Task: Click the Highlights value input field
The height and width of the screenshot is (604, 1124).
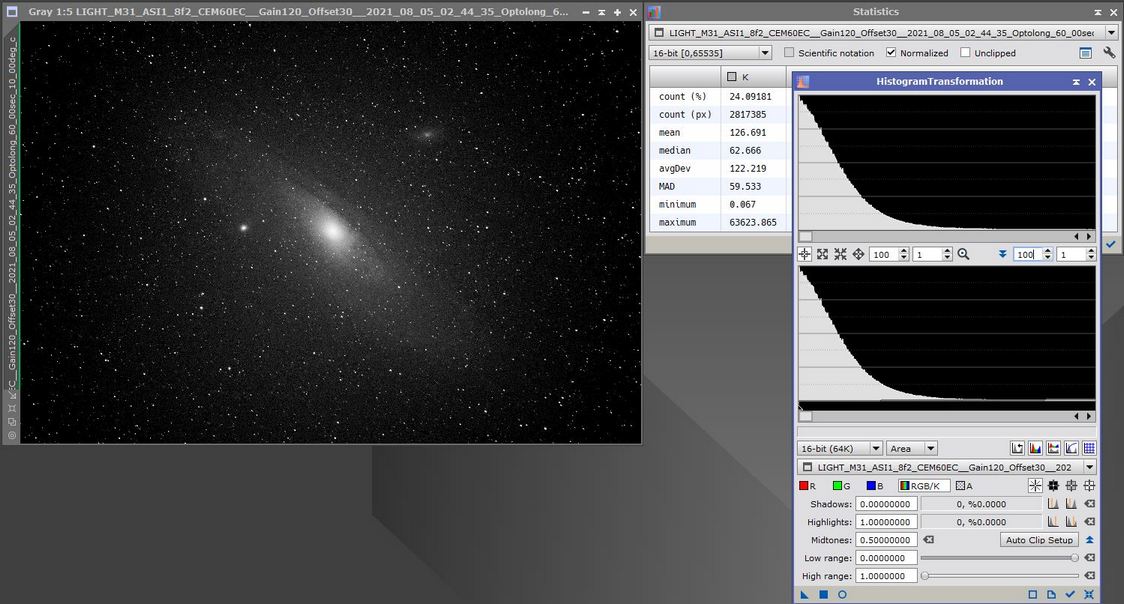Action: coord(884,522)
